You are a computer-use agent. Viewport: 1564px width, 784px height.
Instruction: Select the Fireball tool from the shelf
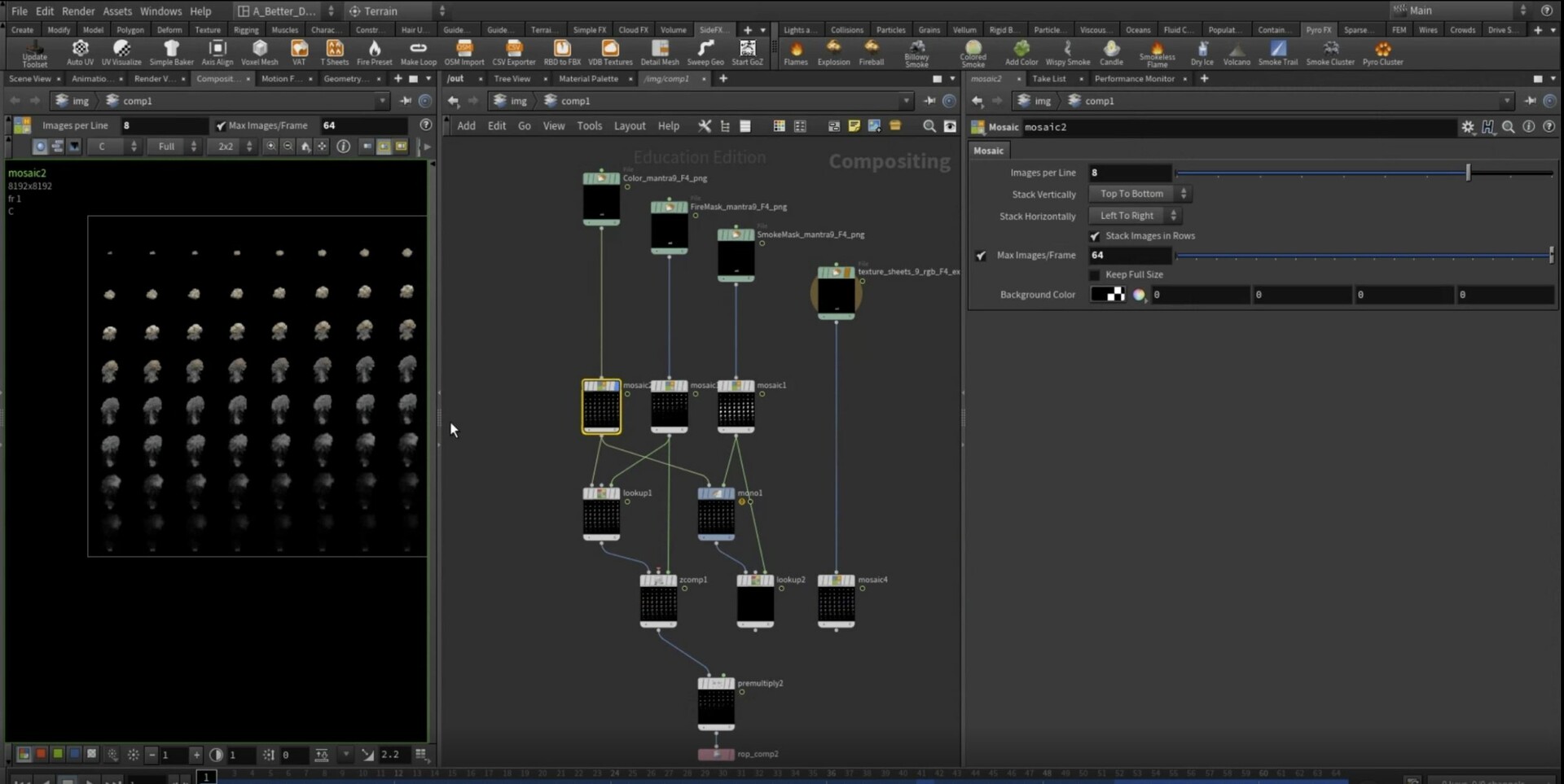[x=872, y=51]
